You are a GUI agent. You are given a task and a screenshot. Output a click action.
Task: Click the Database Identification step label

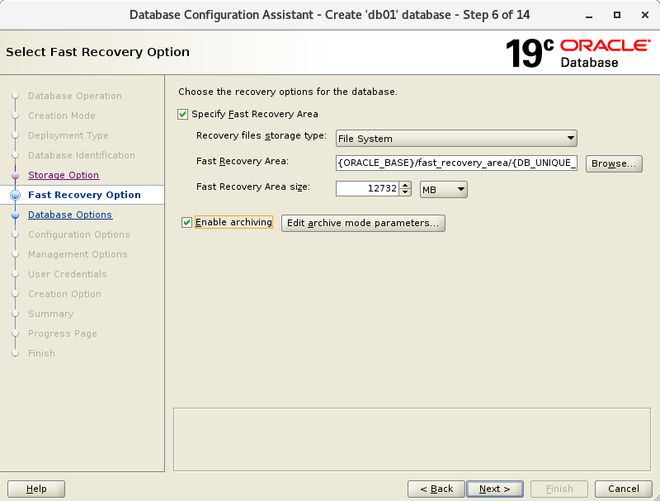tap(82, 155)
